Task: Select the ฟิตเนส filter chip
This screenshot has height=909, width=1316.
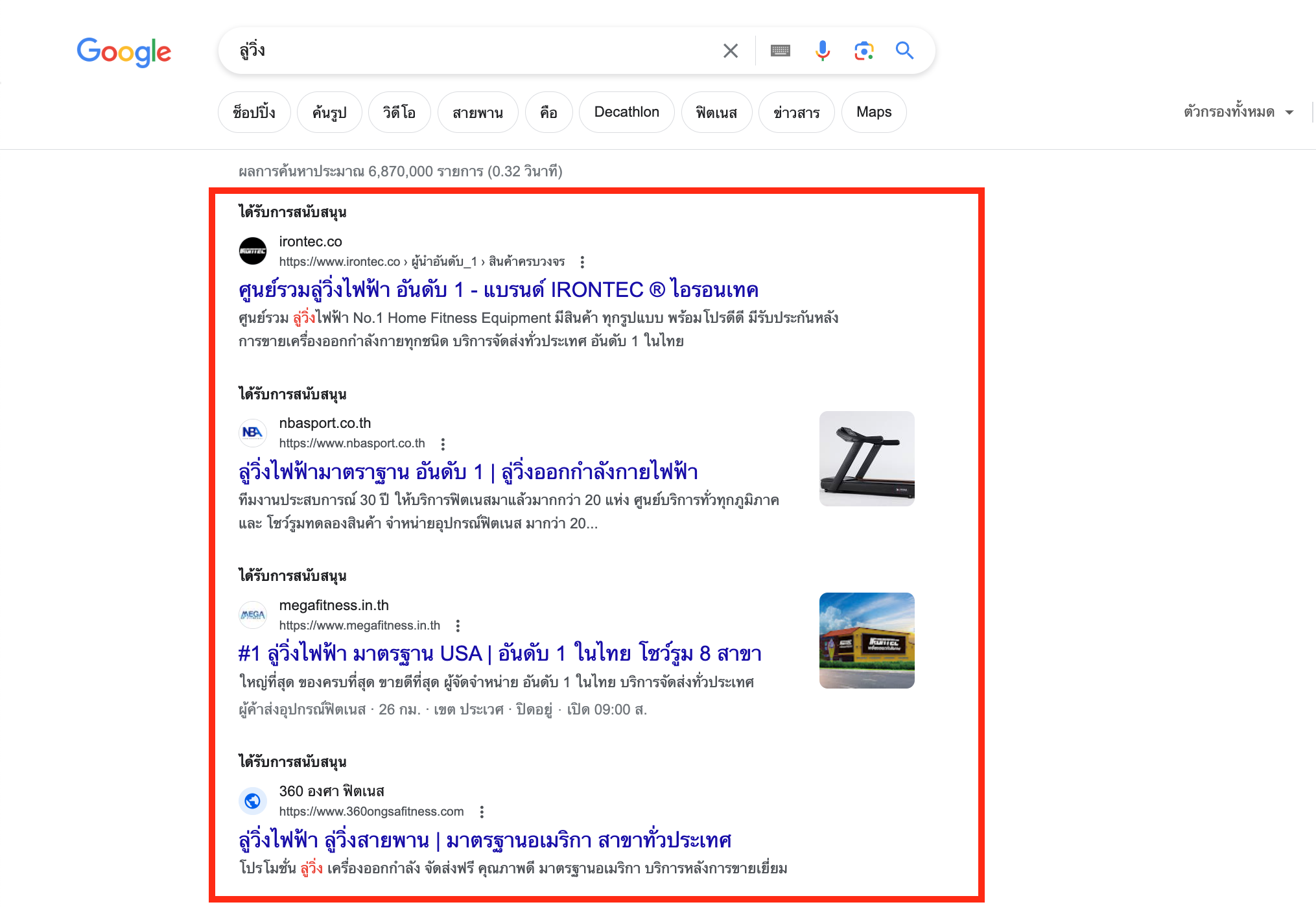Action: [716, 112]
